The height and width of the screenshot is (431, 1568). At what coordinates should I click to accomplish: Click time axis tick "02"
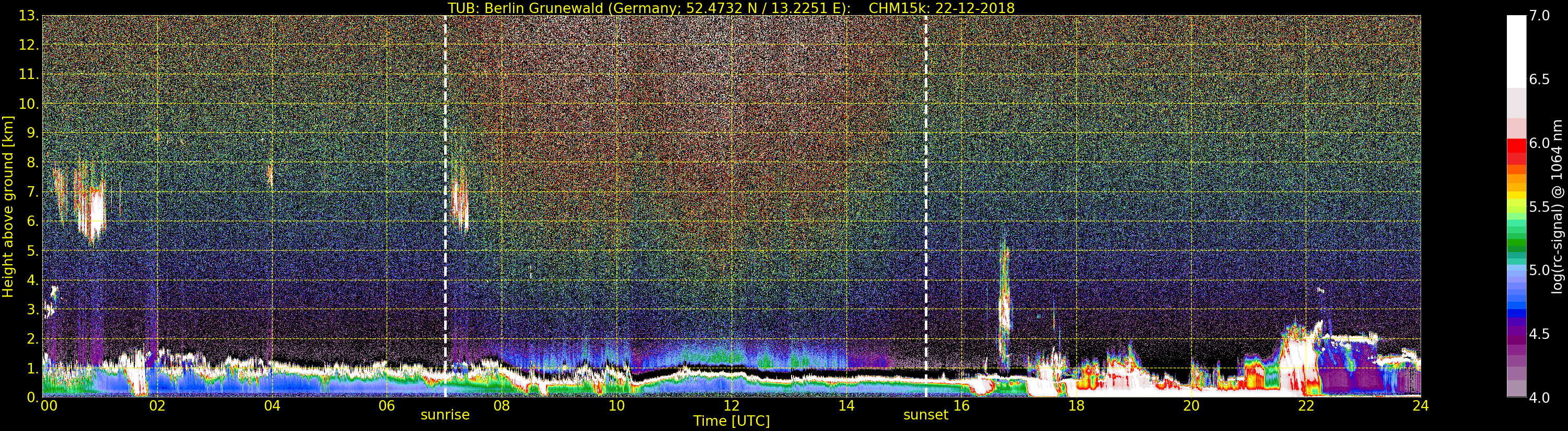tap(157, 405)
